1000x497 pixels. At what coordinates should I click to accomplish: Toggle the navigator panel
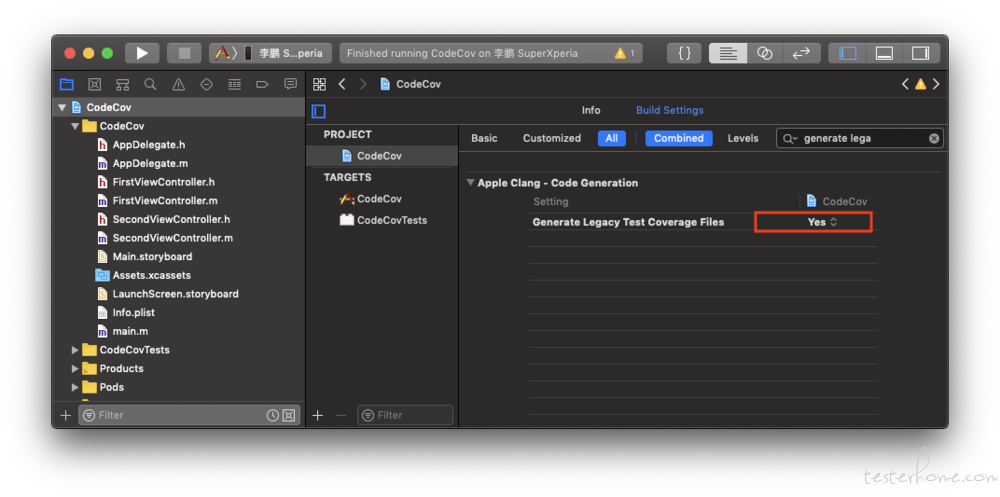coord(848,54)
